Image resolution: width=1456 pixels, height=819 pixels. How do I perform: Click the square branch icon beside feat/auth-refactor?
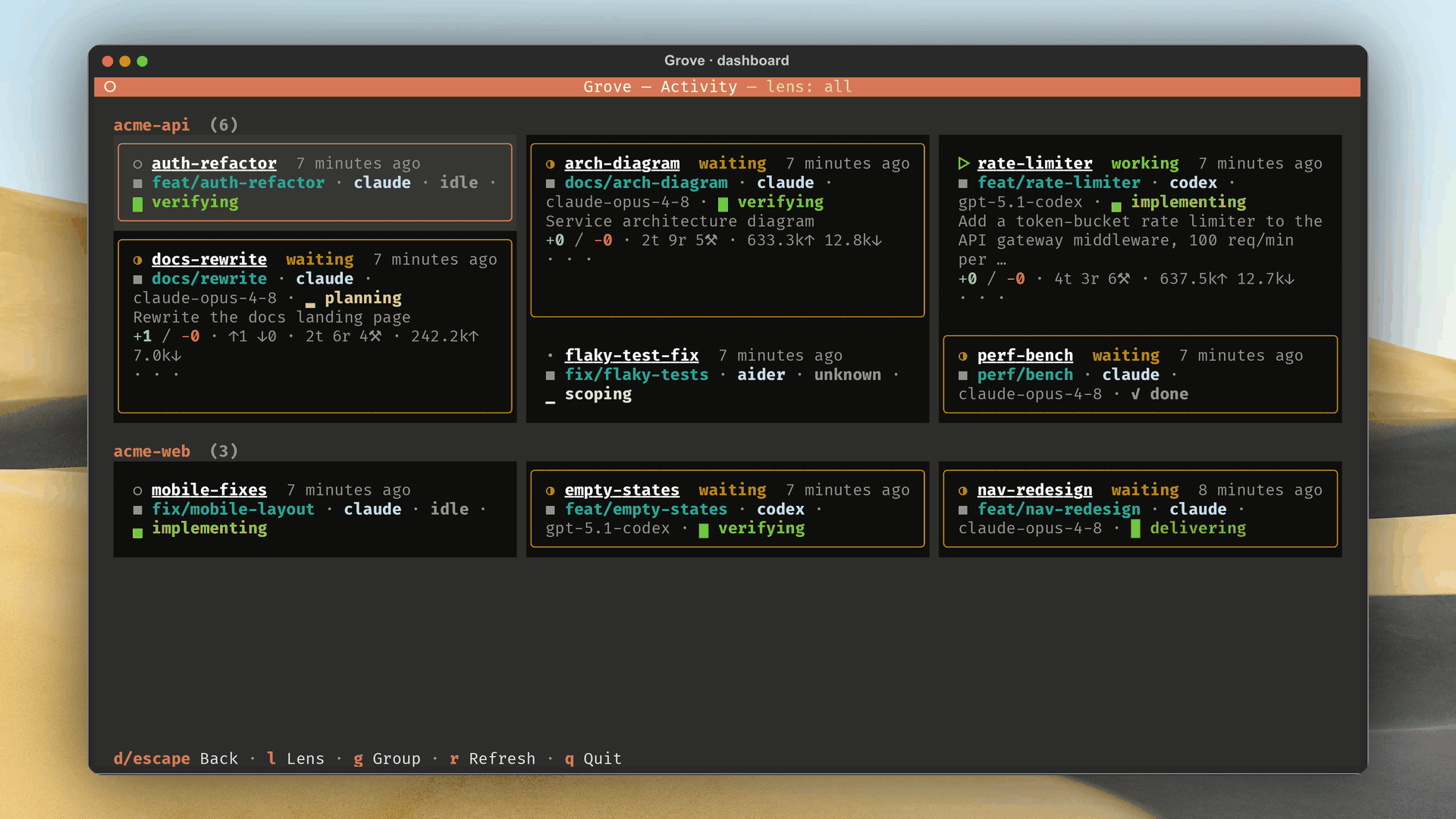137,184
